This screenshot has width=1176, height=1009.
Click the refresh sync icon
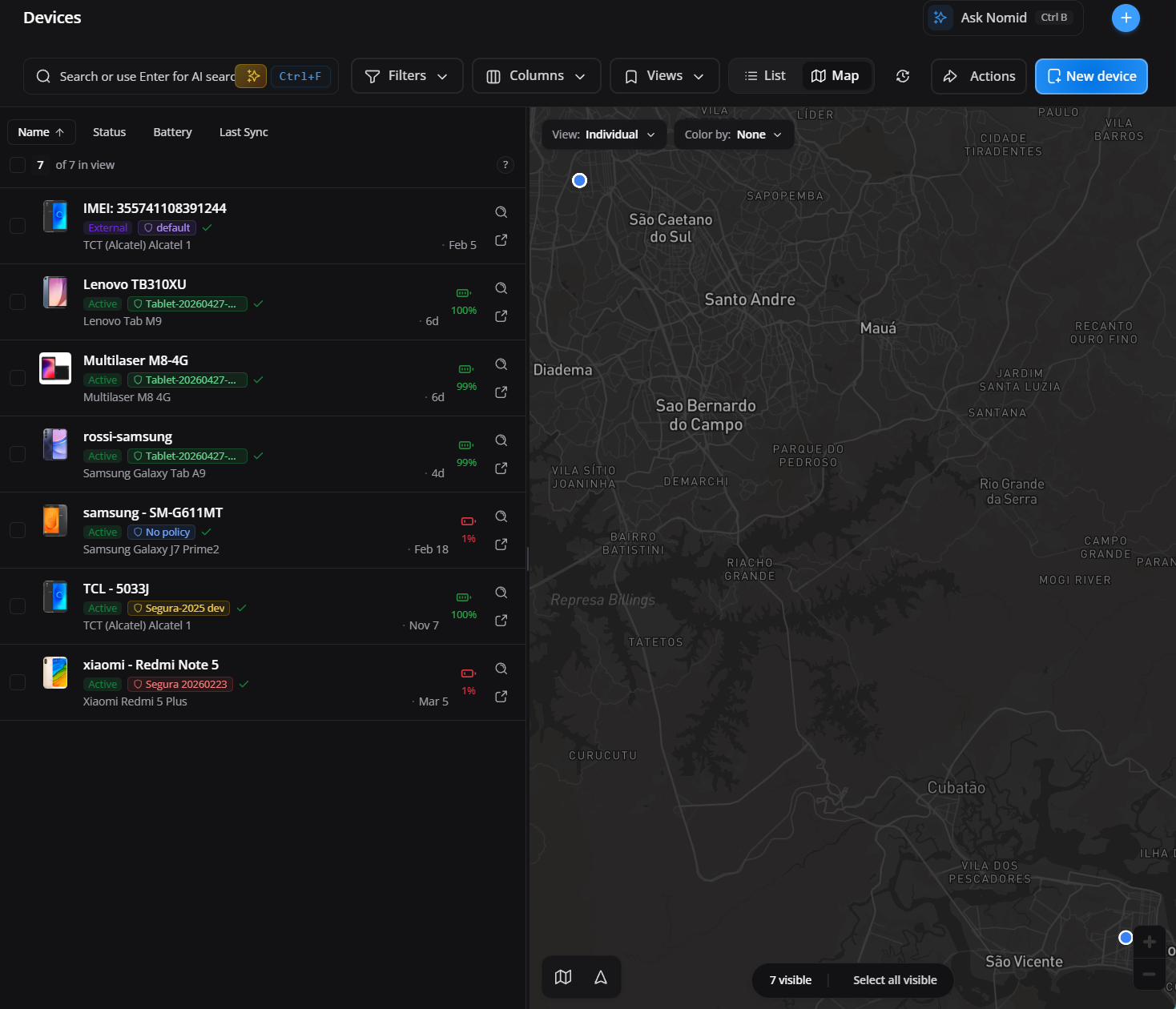click(x=903, y=76)
